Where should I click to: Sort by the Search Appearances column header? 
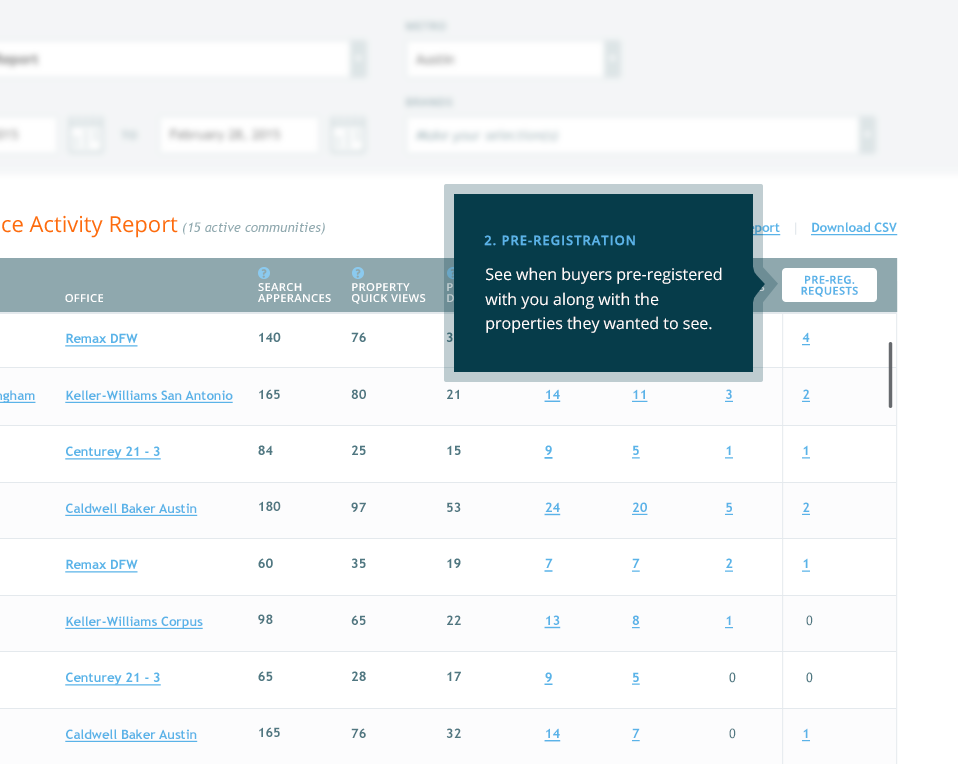(294, 292)
